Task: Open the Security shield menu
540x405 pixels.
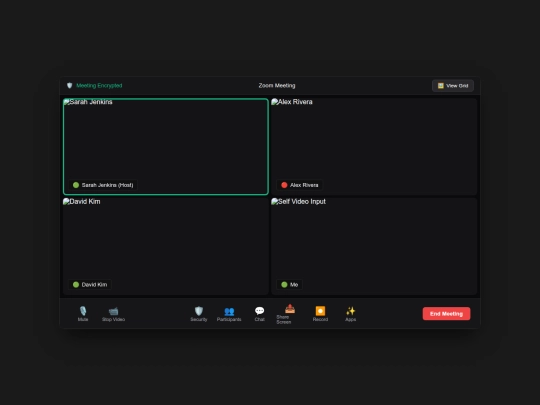Action: (199, 314)
